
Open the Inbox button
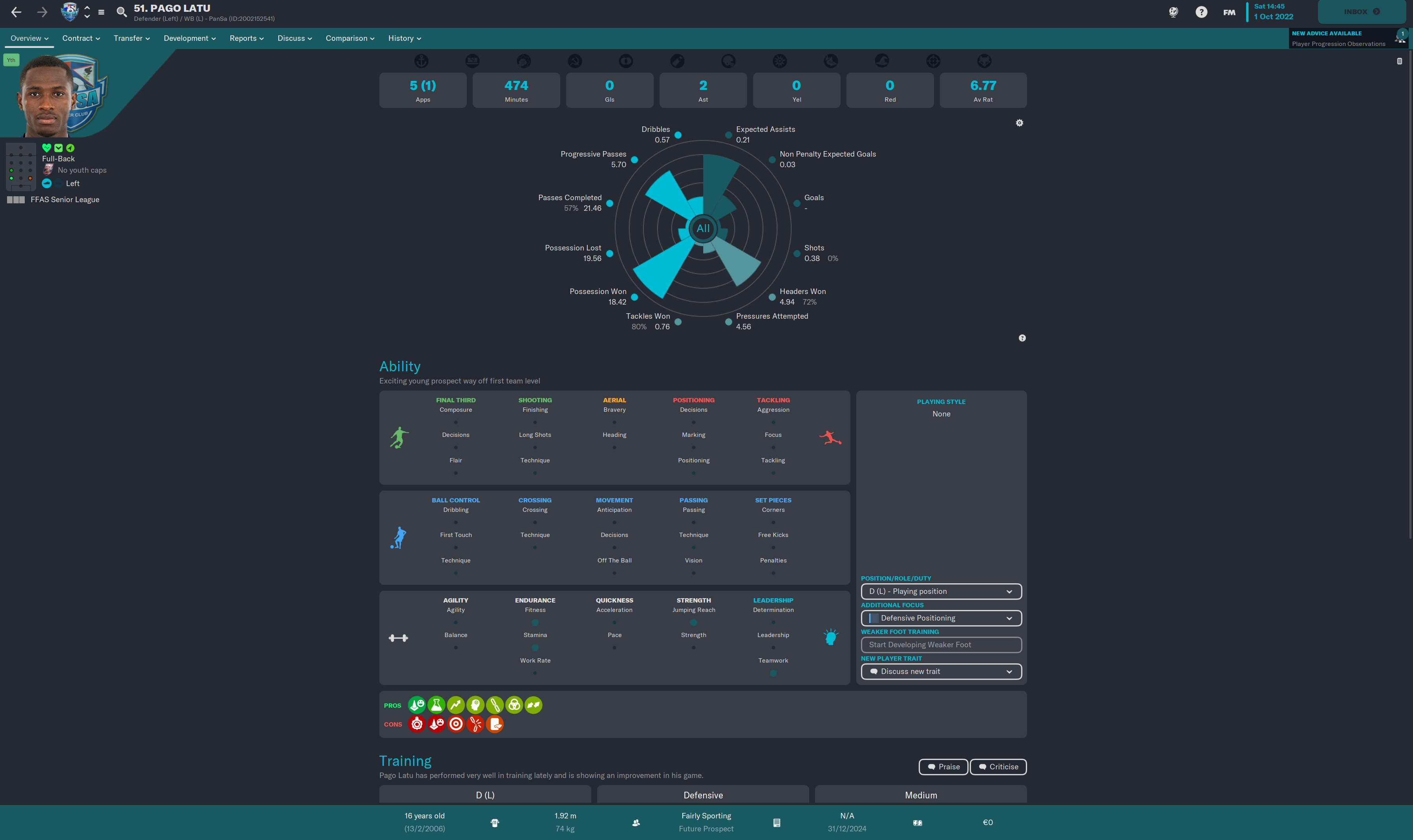(x=1361, y=12)
